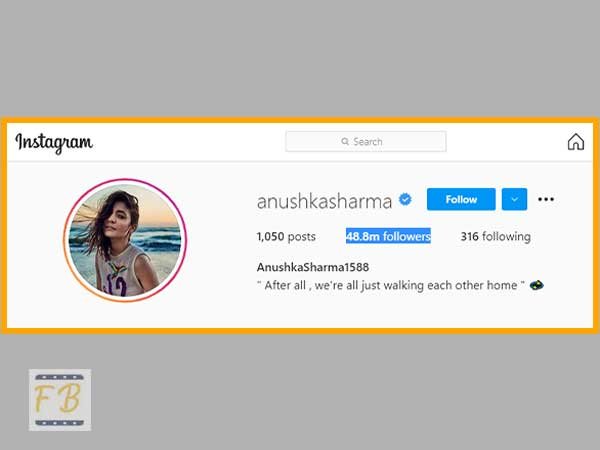Click the magnifier icon in the search box
Image resolution: width=600 pixels, height=450 pixels.
[345, 142]
